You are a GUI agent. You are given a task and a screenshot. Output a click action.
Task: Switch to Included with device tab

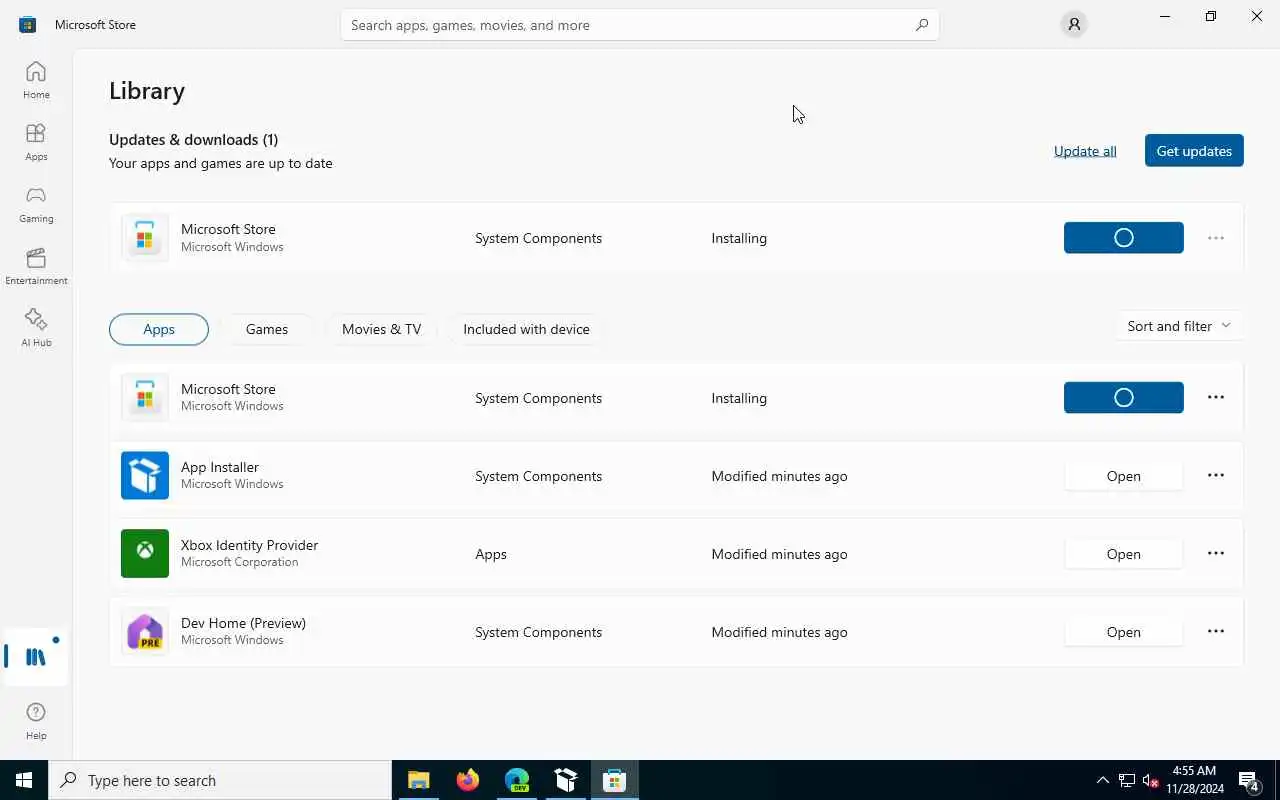tap(526, 329)
